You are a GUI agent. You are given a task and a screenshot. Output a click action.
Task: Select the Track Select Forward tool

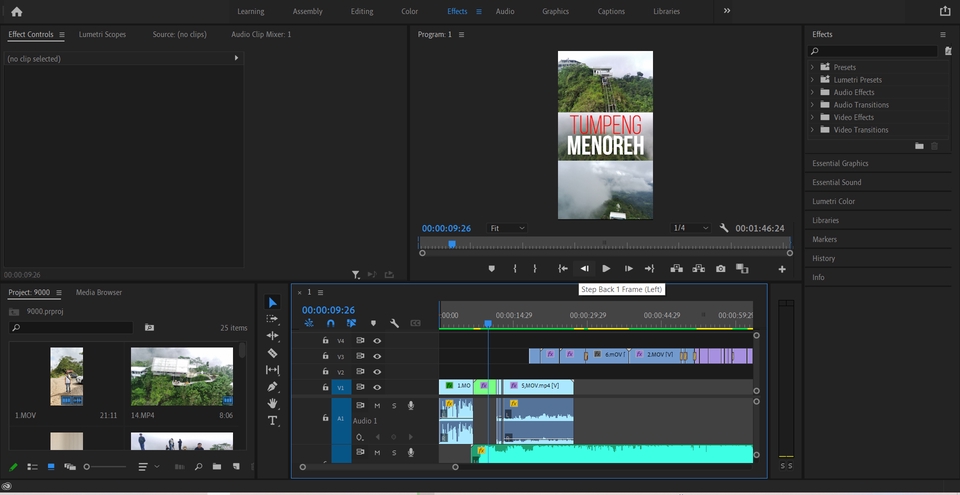click(272, 319)
